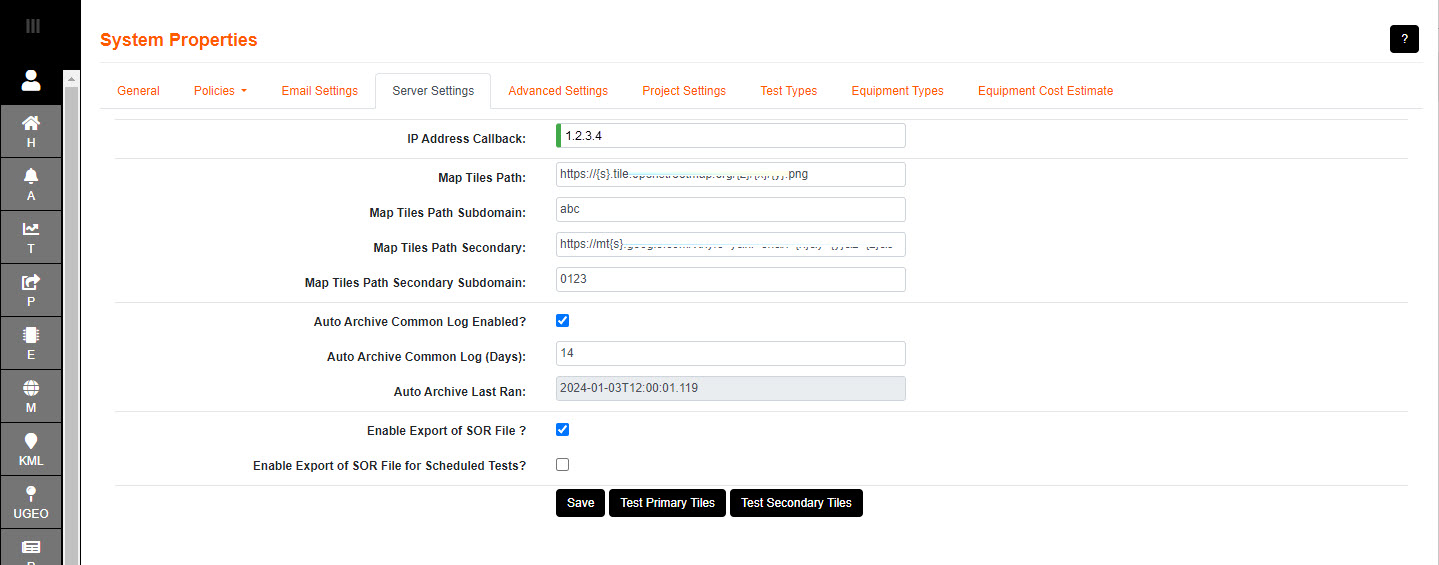This screenshot has width=1439, height=565.
Task: Open the Equipment Cost Estimate tab
Action: click(x=1045, y=91)
